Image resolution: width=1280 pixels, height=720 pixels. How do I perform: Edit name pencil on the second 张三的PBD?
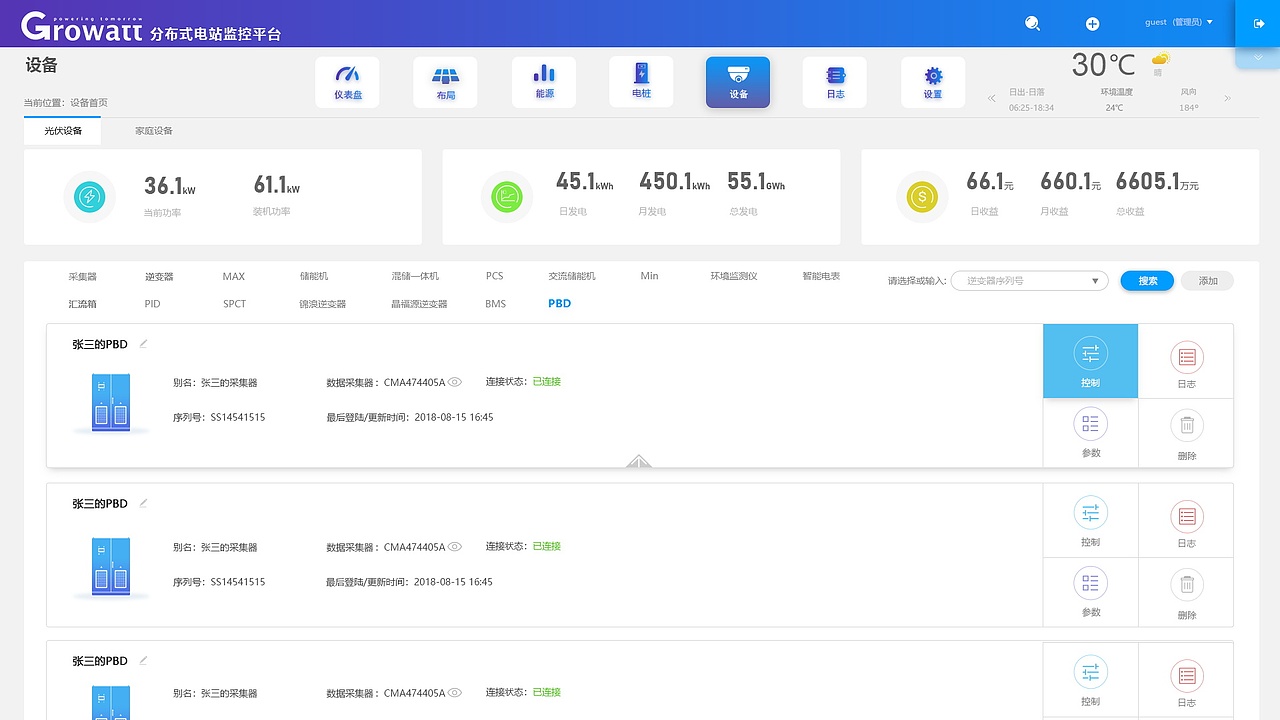click(143, 503)
